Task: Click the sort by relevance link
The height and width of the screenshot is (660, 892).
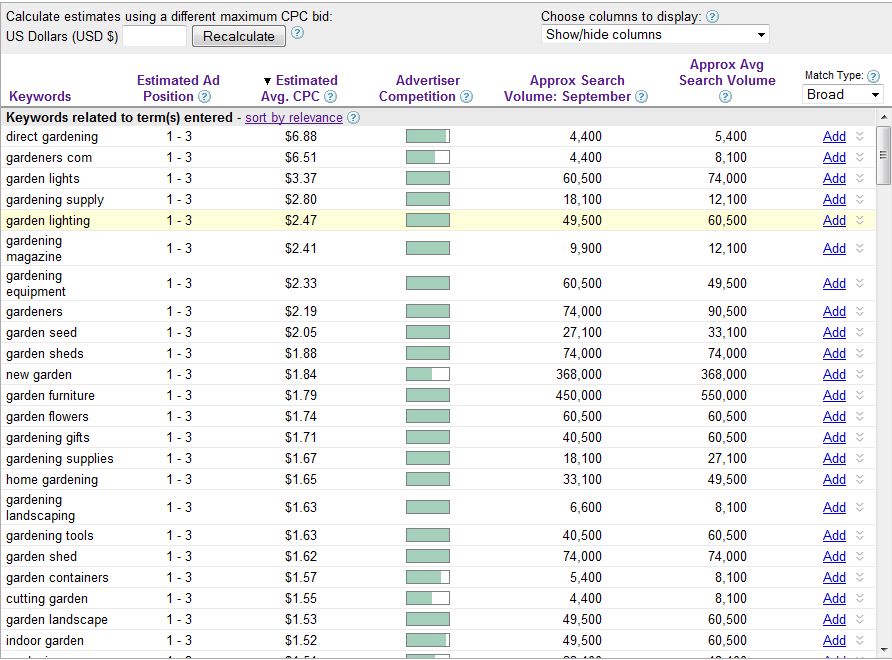Action: (x=294, y=118)
